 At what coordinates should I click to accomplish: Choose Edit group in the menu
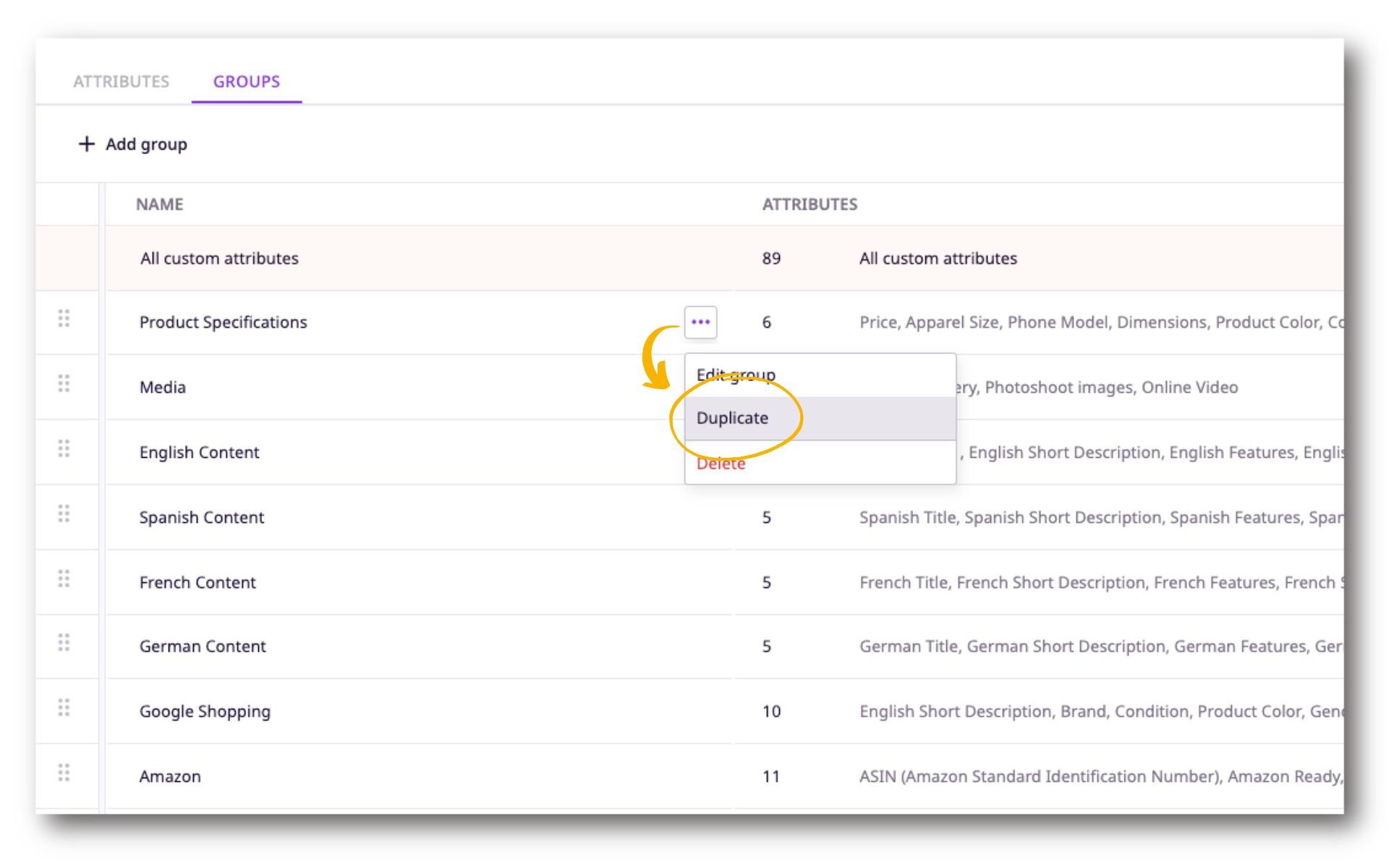(736, 374)
